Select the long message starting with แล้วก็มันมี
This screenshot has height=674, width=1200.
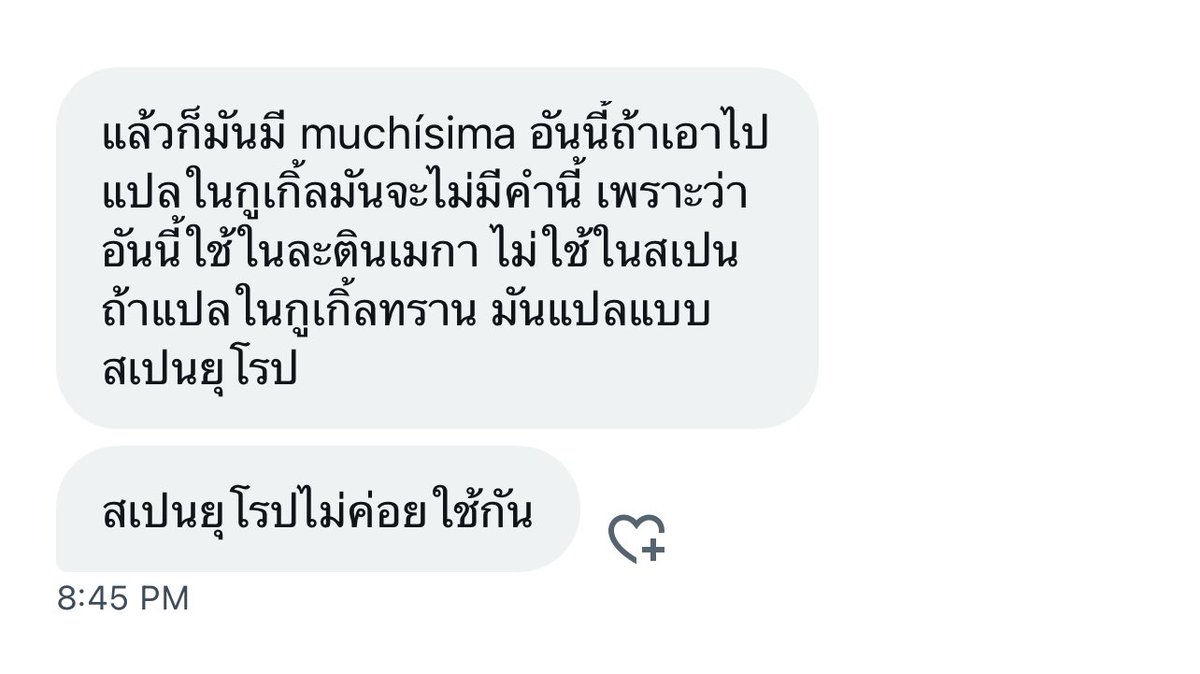(437, 248)
